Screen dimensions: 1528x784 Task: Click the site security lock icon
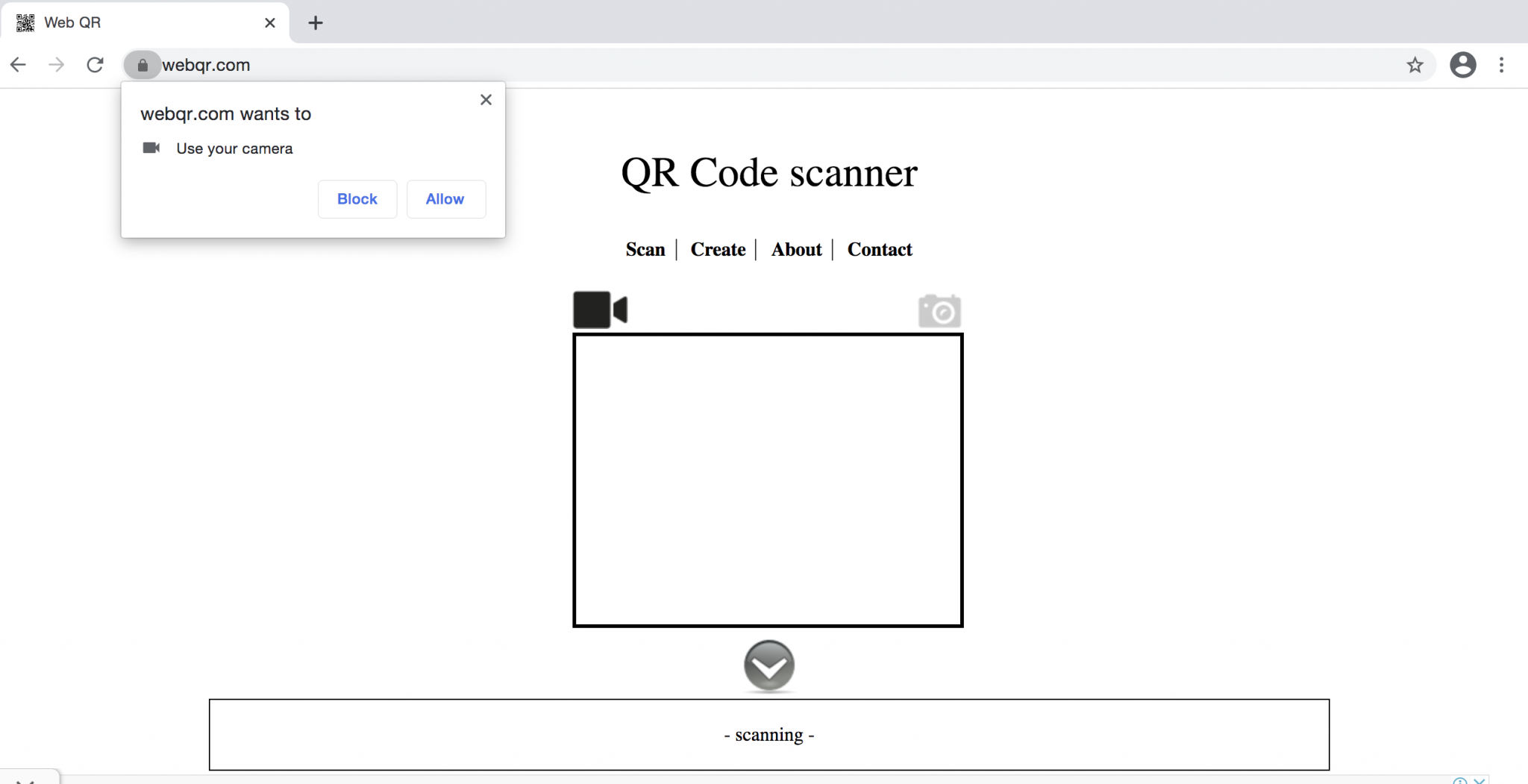[x=142, y=65]
